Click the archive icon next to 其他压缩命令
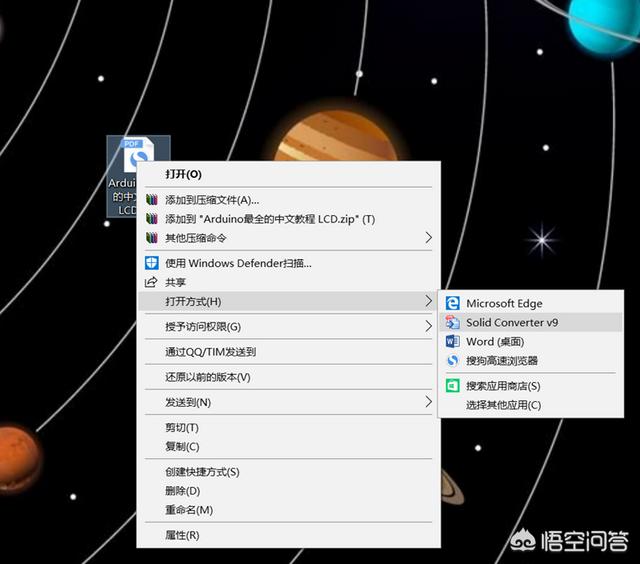Viewport: 640px width, 564px height. 151,238
